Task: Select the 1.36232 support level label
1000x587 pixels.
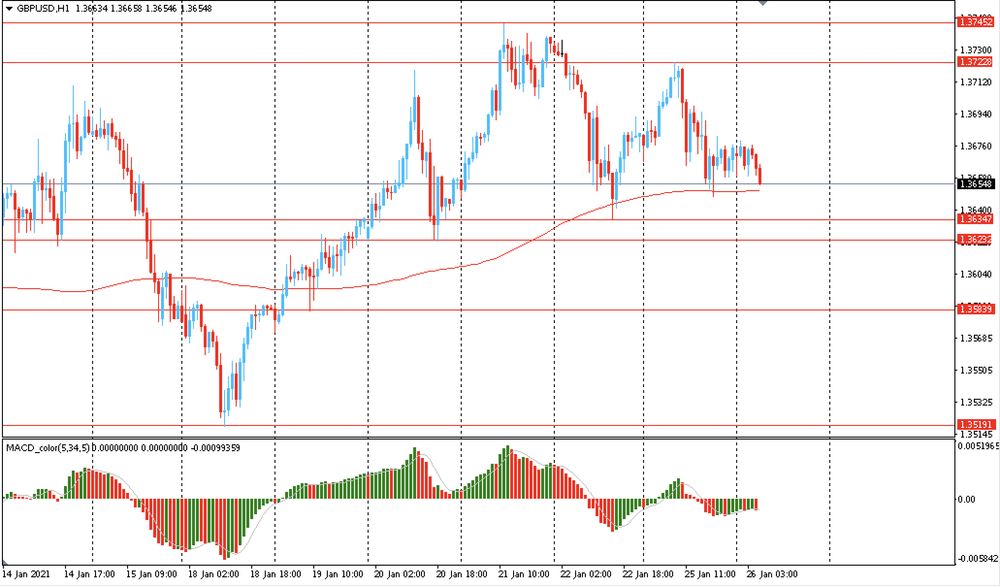Action: click(975, 239)
